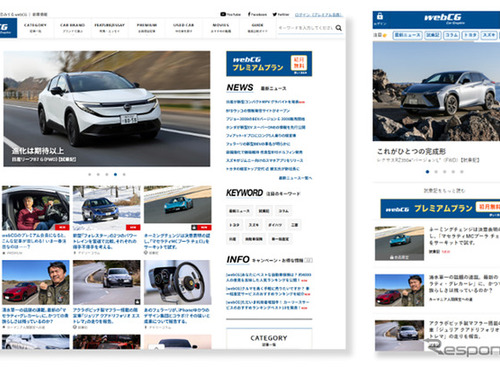This screenshot has height=367, width=500.
Task: Select the コラム keyword tag in sidebar
Action: 284,211
